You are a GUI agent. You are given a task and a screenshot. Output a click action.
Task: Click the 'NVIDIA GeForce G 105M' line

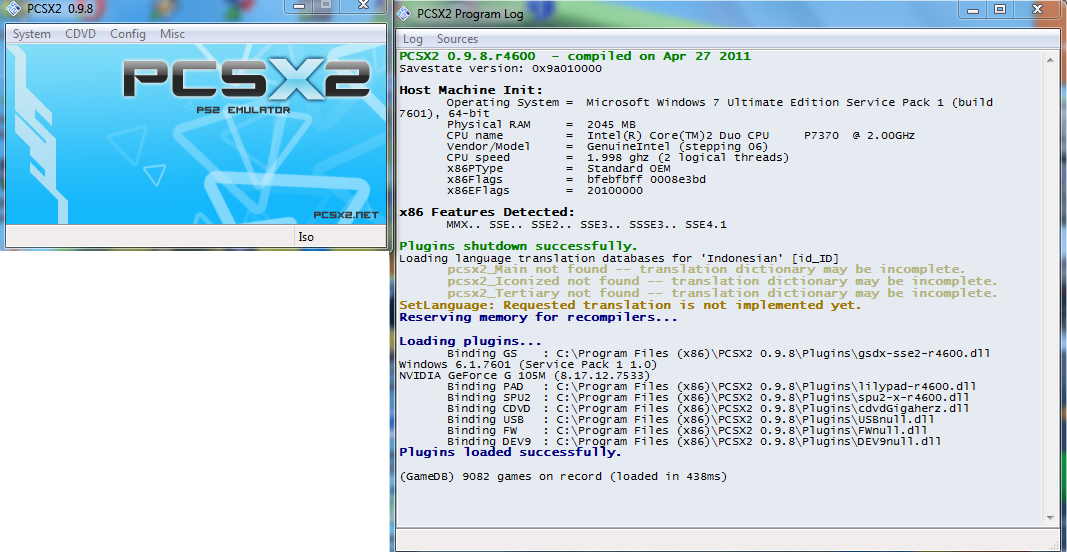tap(524, 376)
